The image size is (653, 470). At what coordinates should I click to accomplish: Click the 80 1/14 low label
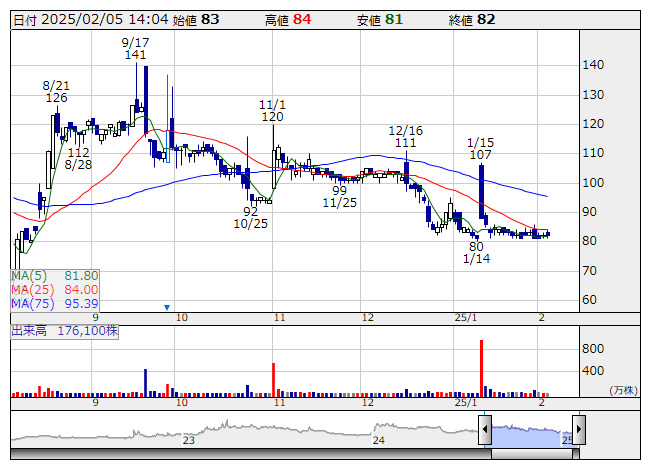(x=476, y=253)
